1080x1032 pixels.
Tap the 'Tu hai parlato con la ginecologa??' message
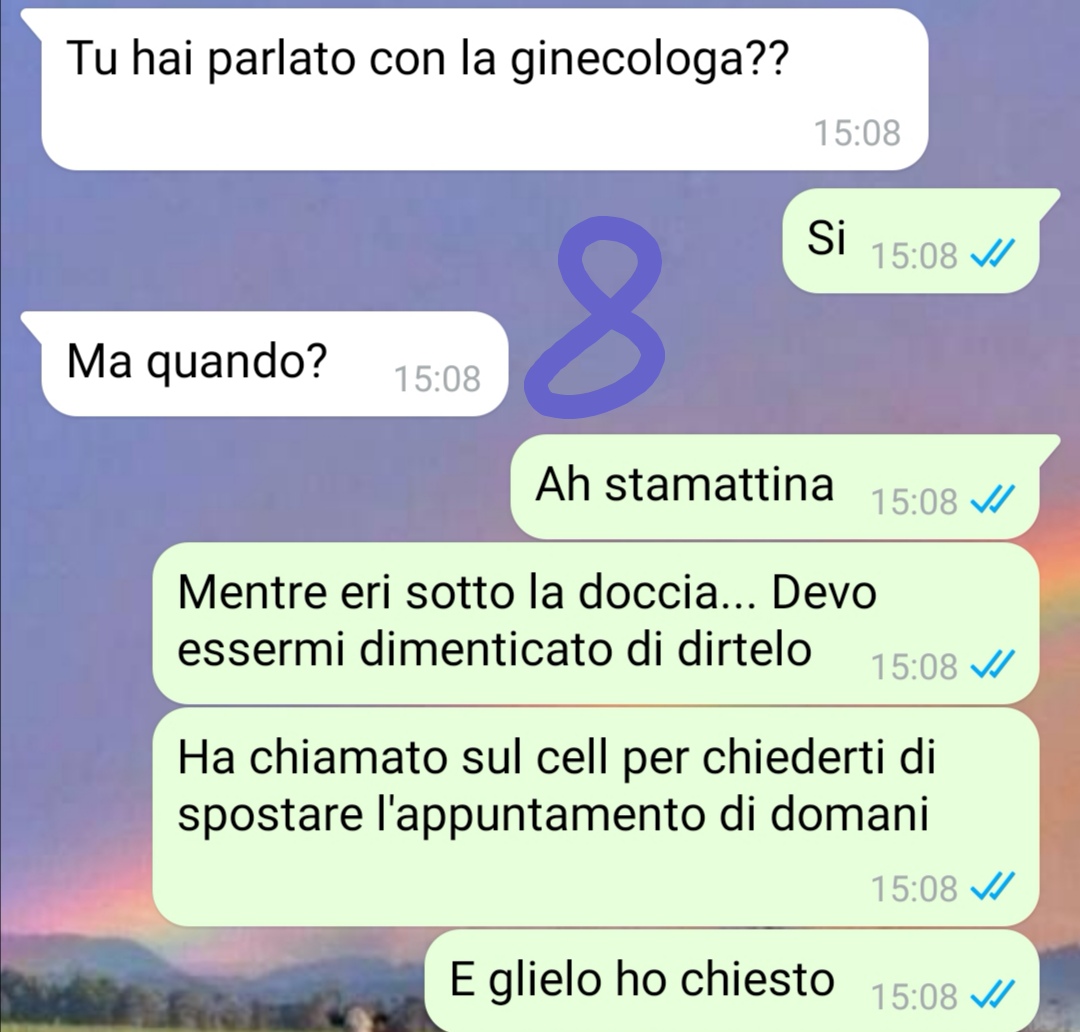pos(484,89)
